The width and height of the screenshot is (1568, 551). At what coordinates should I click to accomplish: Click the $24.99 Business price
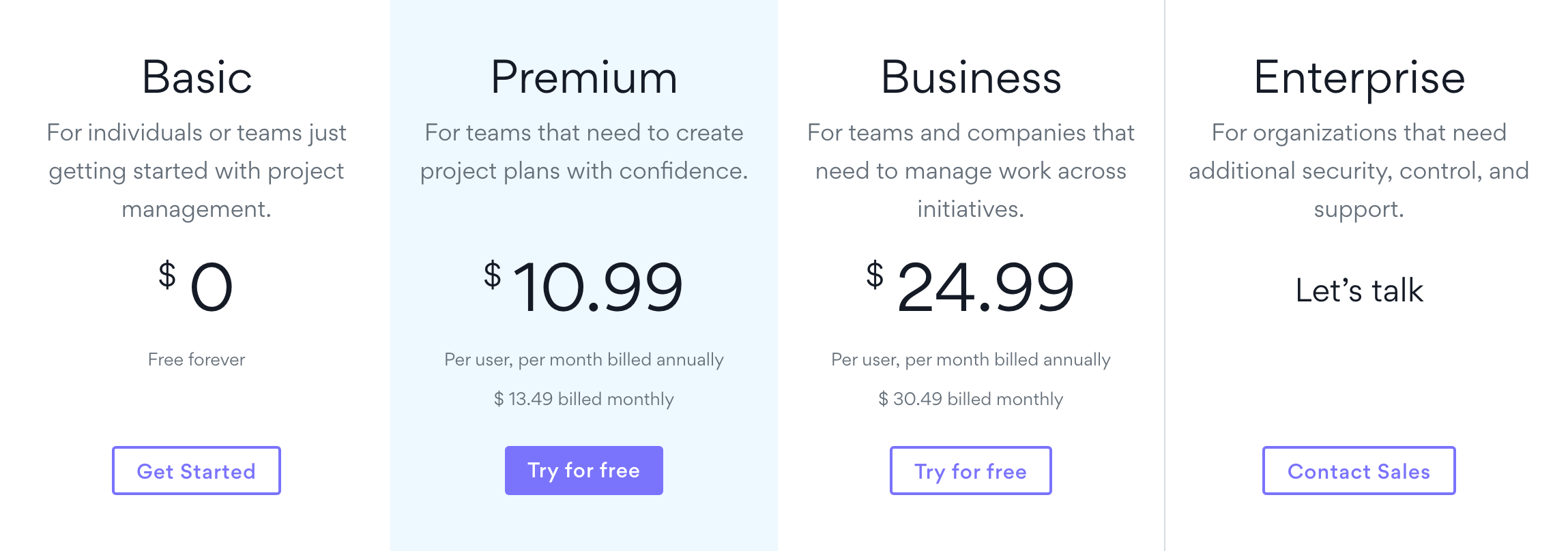(x=971, y=286)
